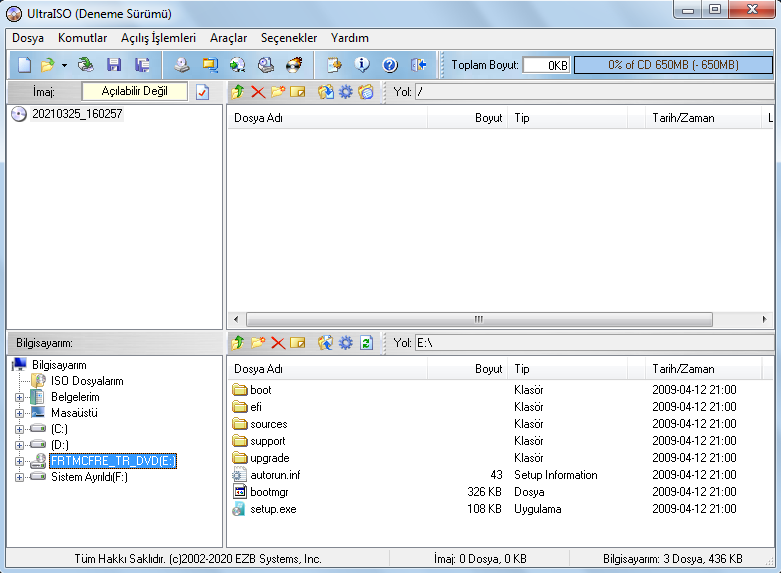Click Toplam Boyut 0KB field
This screenshot has width=781, height=573.
546,65
